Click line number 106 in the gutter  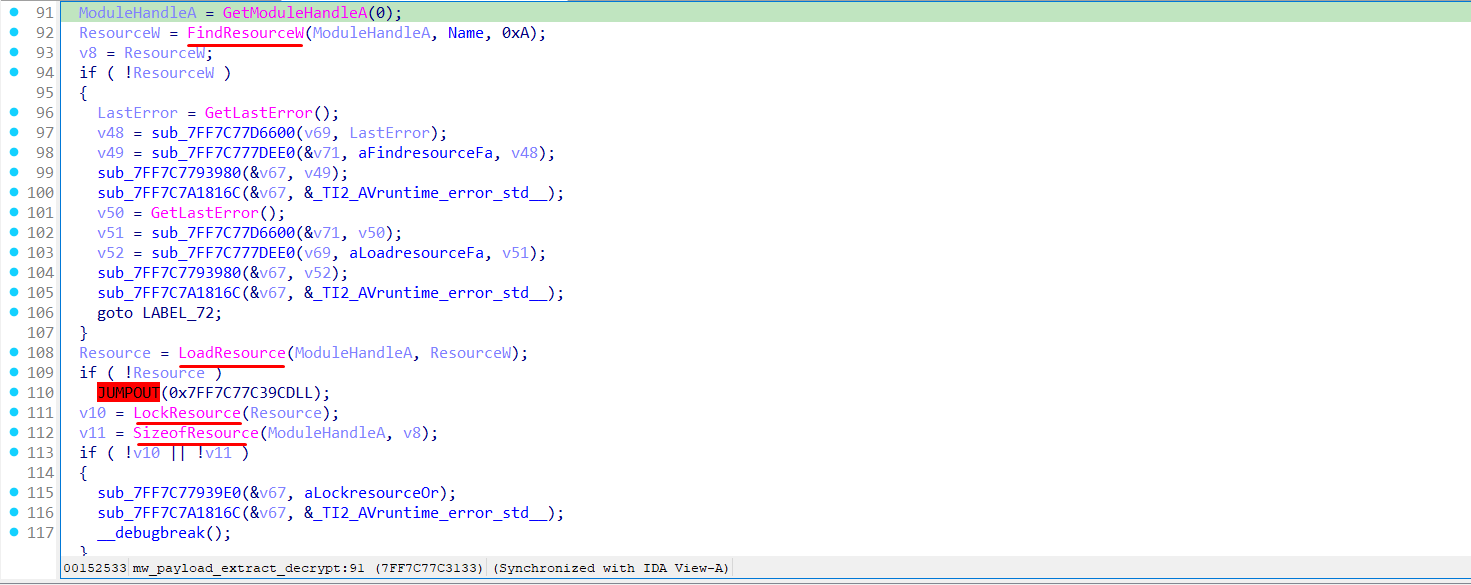(41, 313)
